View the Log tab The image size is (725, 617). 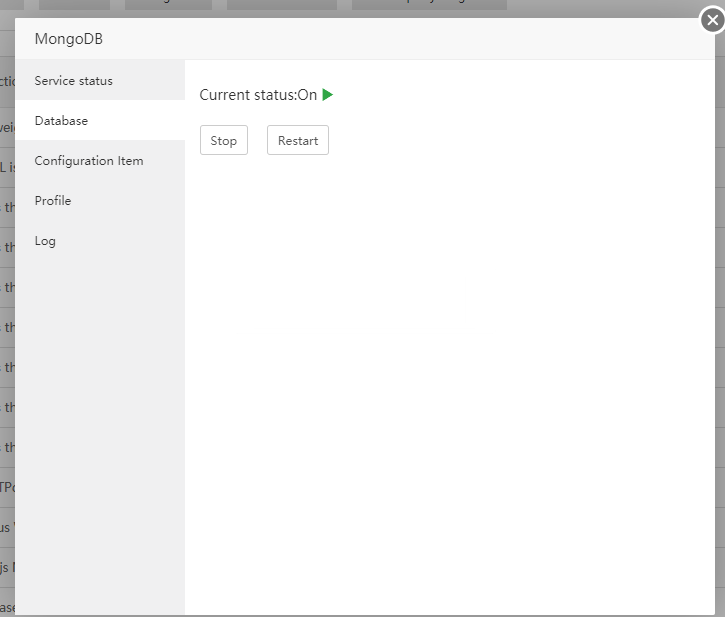tap(100, 241)
